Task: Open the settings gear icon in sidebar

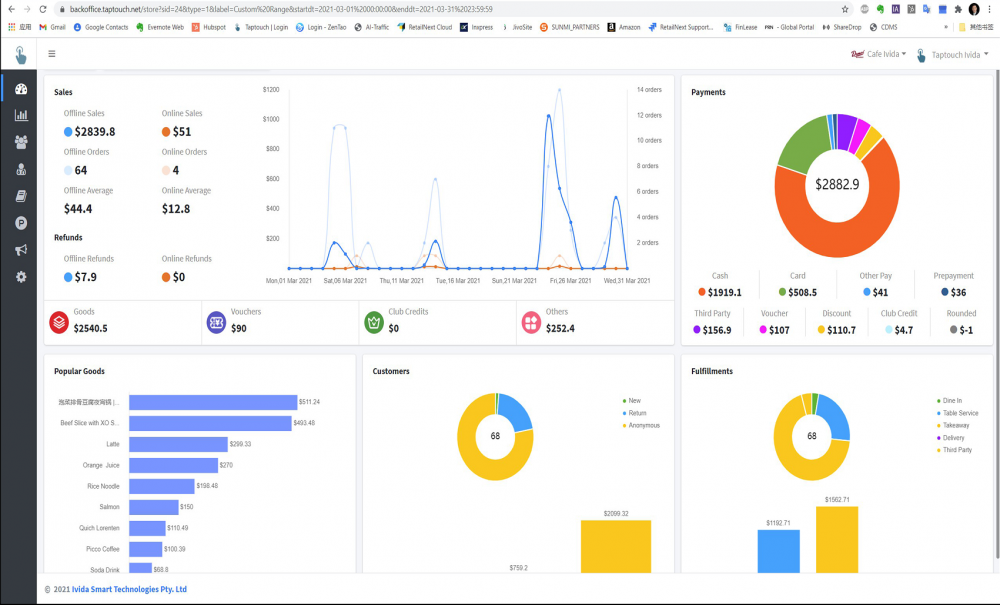Action: 21,277
